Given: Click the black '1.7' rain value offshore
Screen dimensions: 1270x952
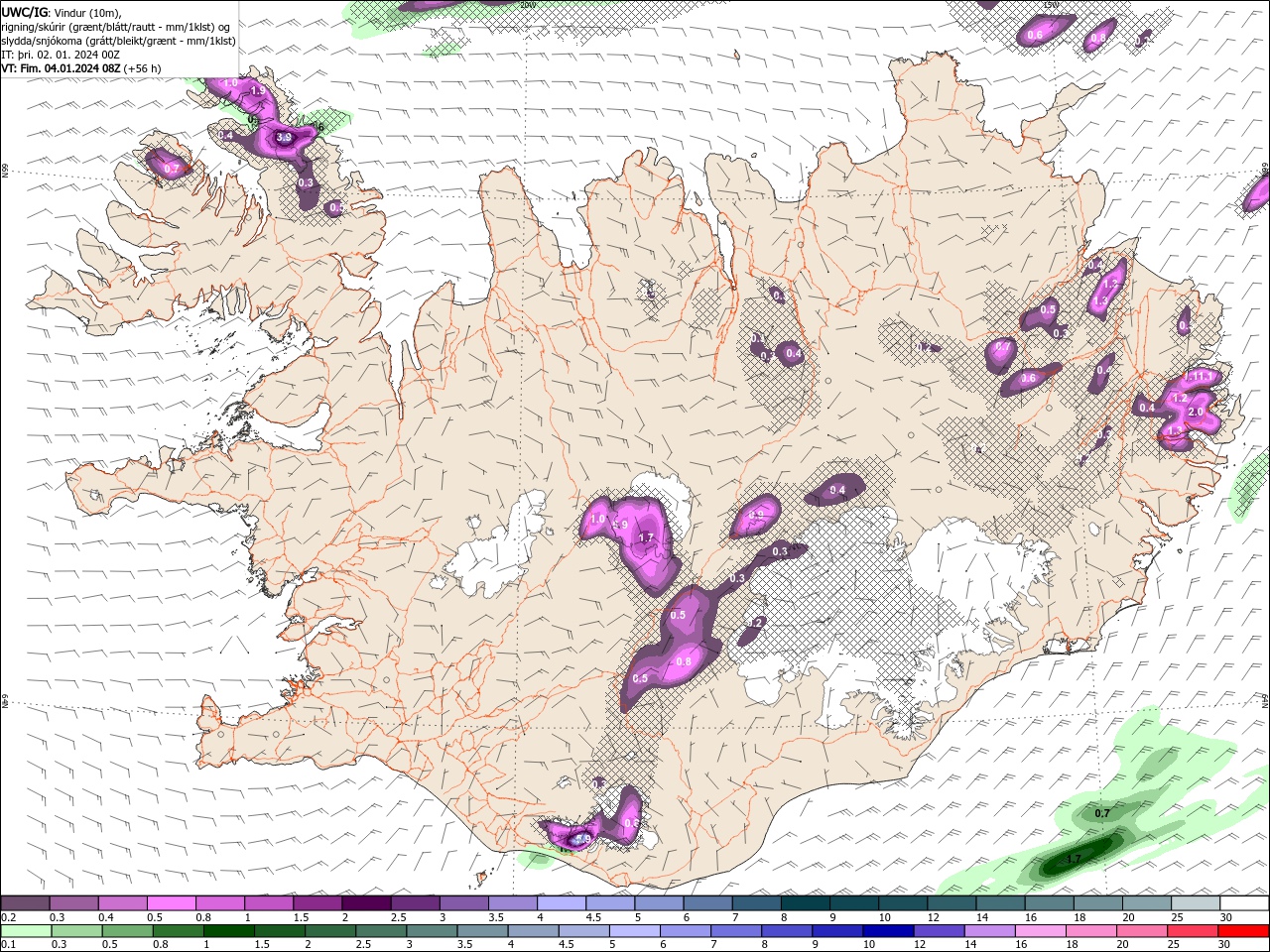Looking at the screenshot, I should pos(1073,859).
